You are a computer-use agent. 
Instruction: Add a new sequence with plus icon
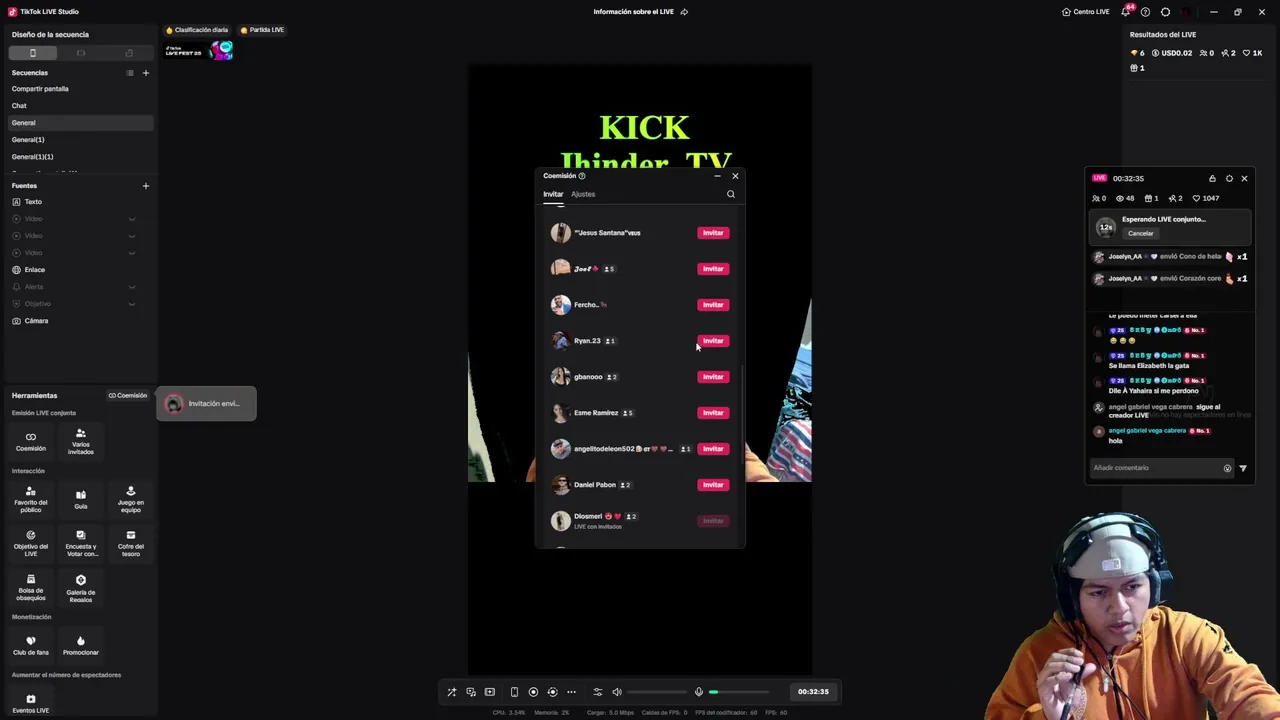click(x=145, y=73)
